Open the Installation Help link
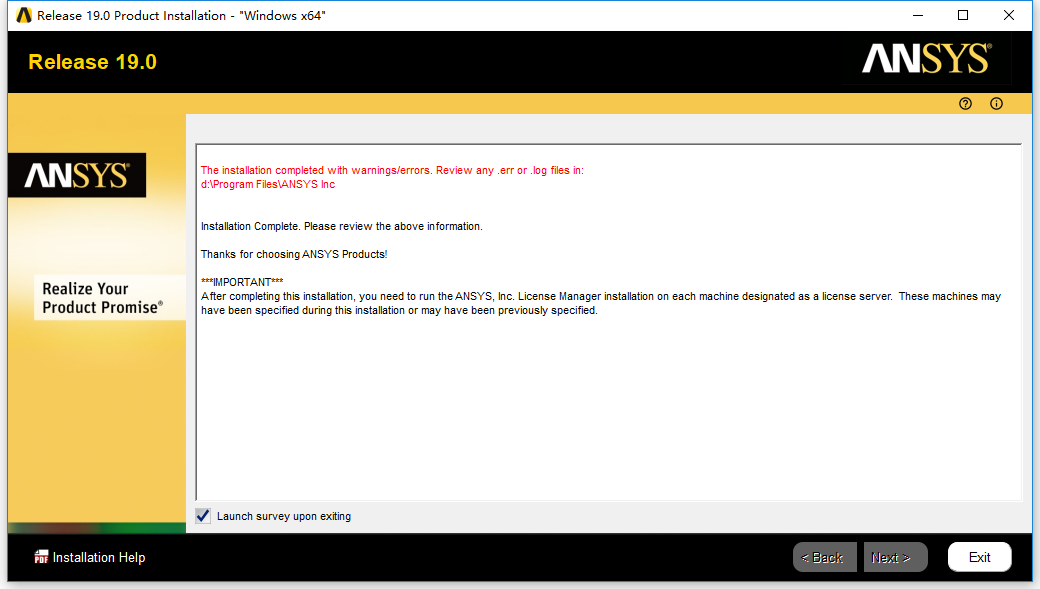This screenshot has height=589, width=1040. point(99,557)
